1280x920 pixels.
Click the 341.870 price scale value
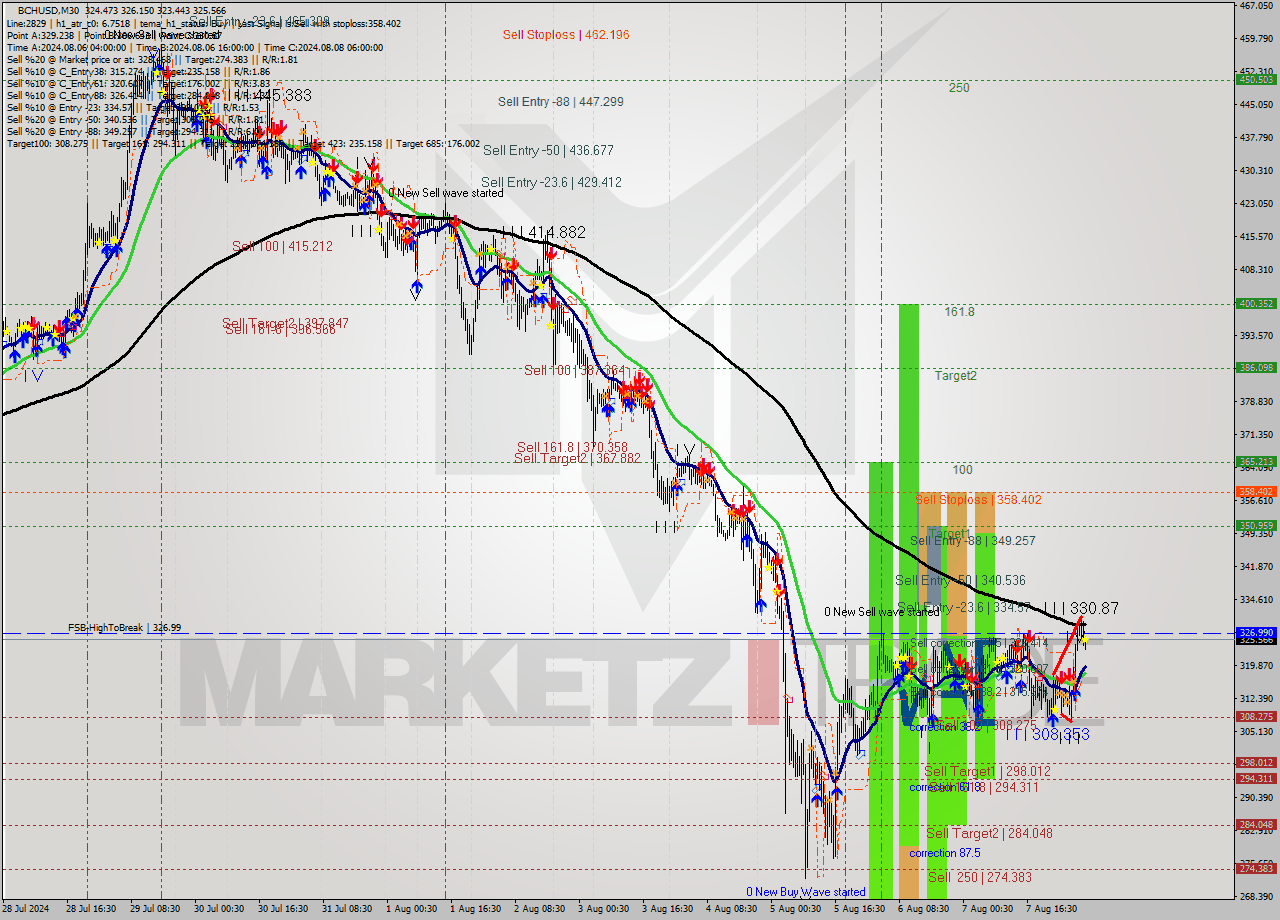pos(1255,567)
